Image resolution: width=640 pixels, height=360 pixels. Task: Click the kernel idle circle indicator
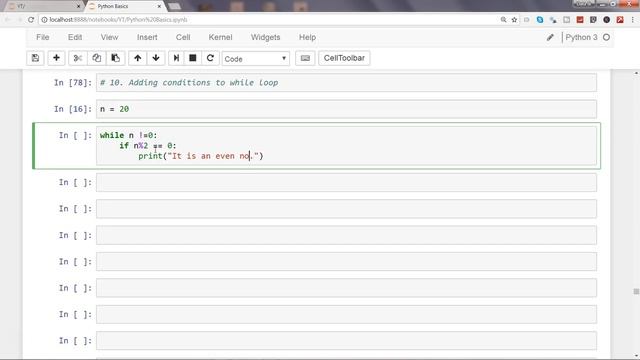click(x=607, y=37)
